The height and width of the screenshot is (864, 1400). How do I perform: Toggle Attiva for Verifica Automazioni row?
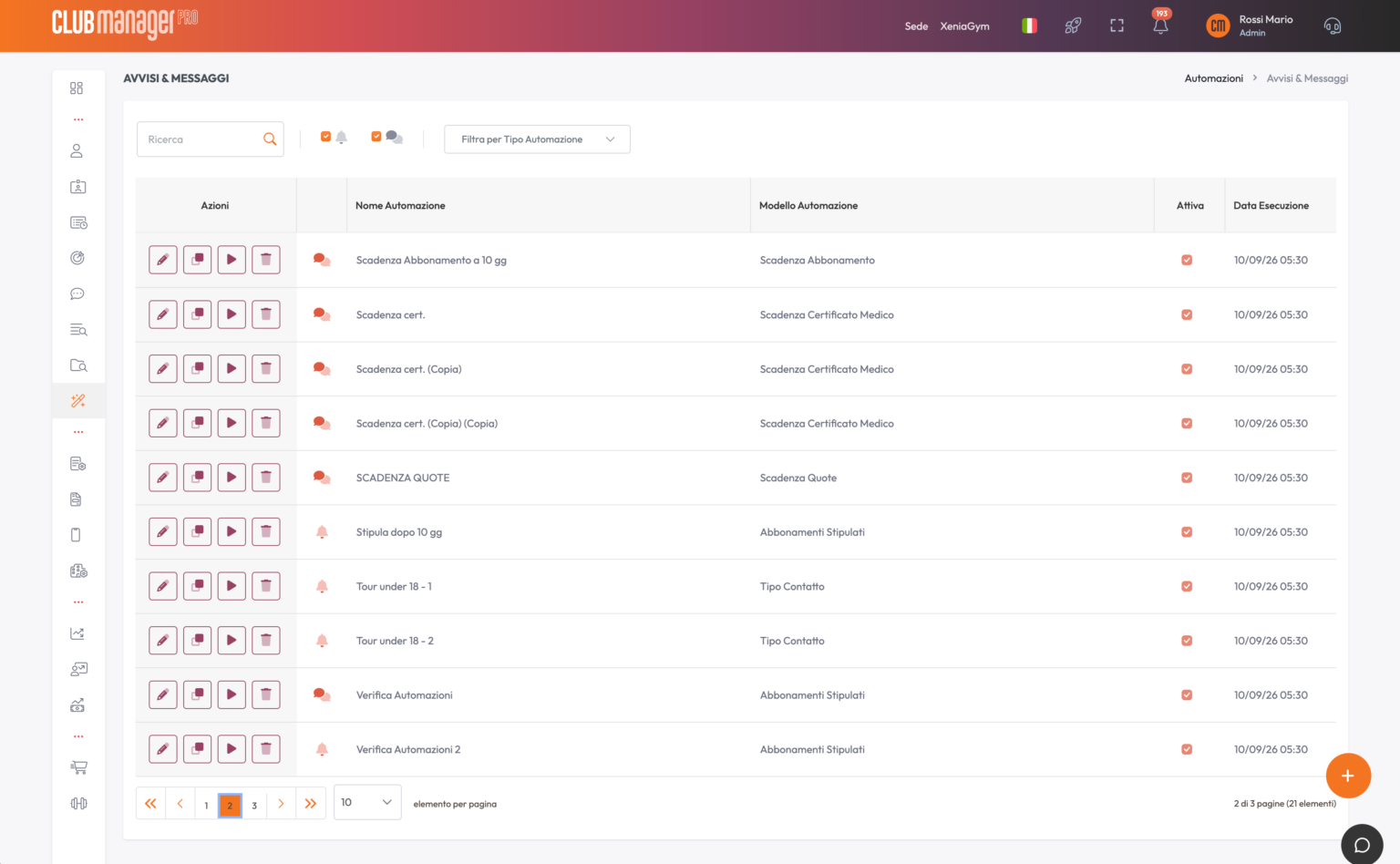1187,694
